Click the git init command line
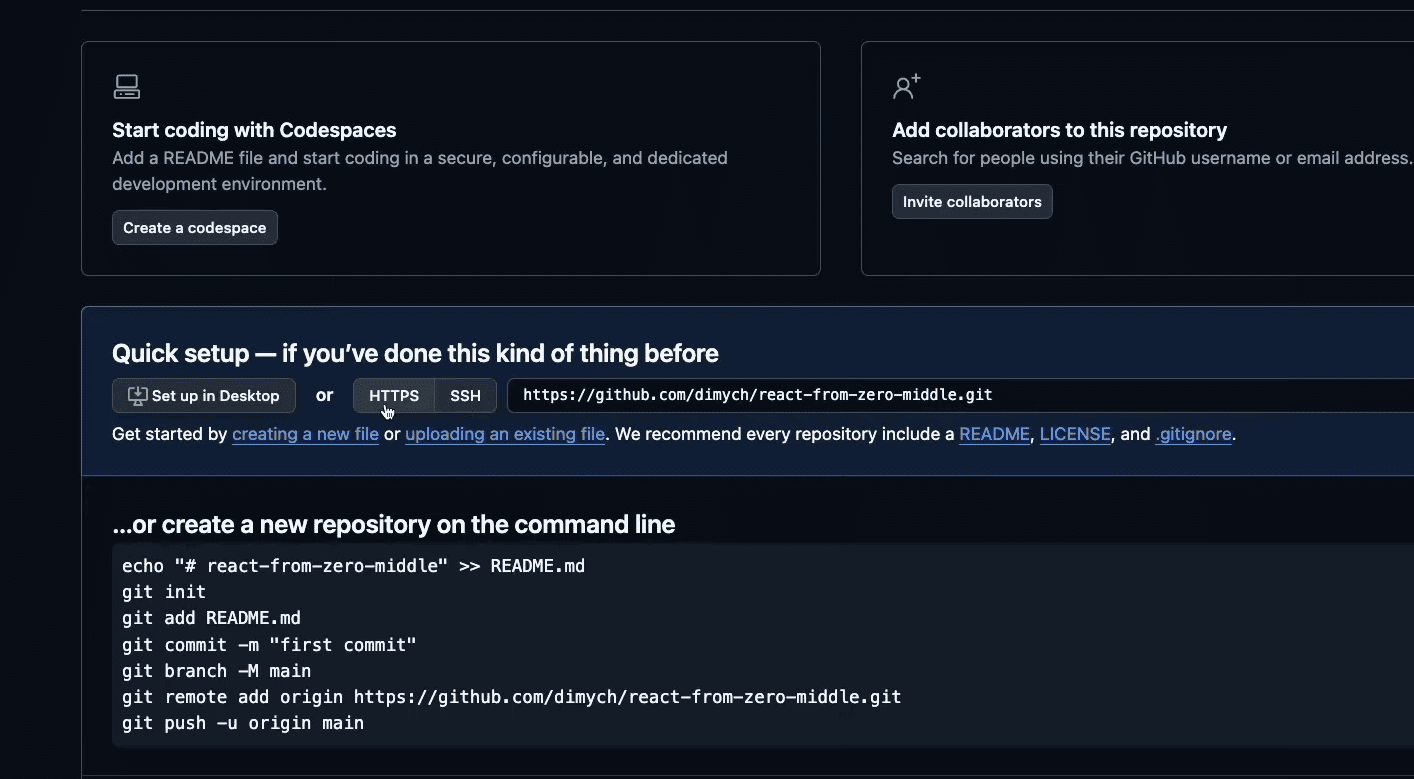 [x=164, y=592]
